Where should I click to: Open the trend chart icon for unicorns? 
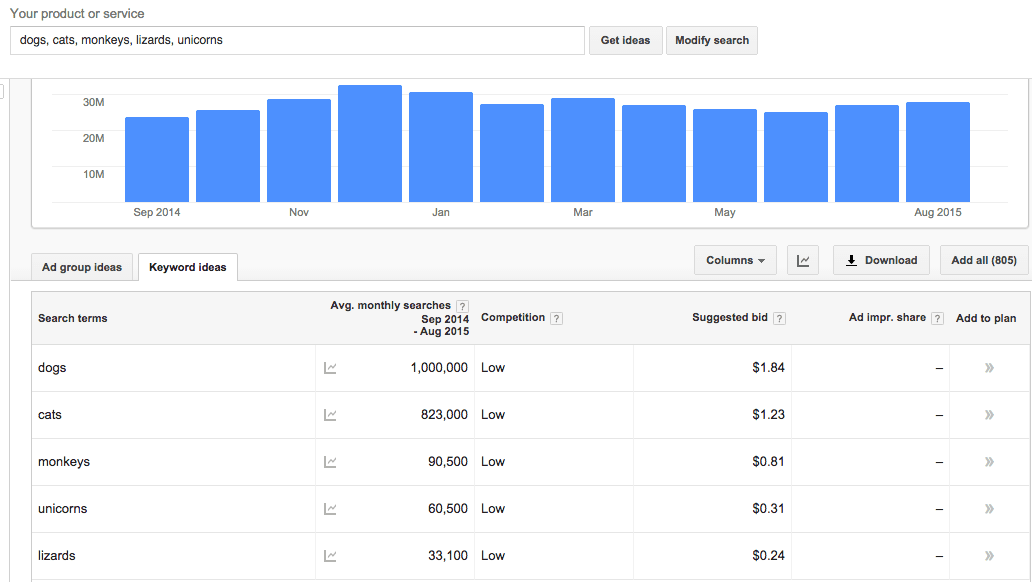point(330,509)
